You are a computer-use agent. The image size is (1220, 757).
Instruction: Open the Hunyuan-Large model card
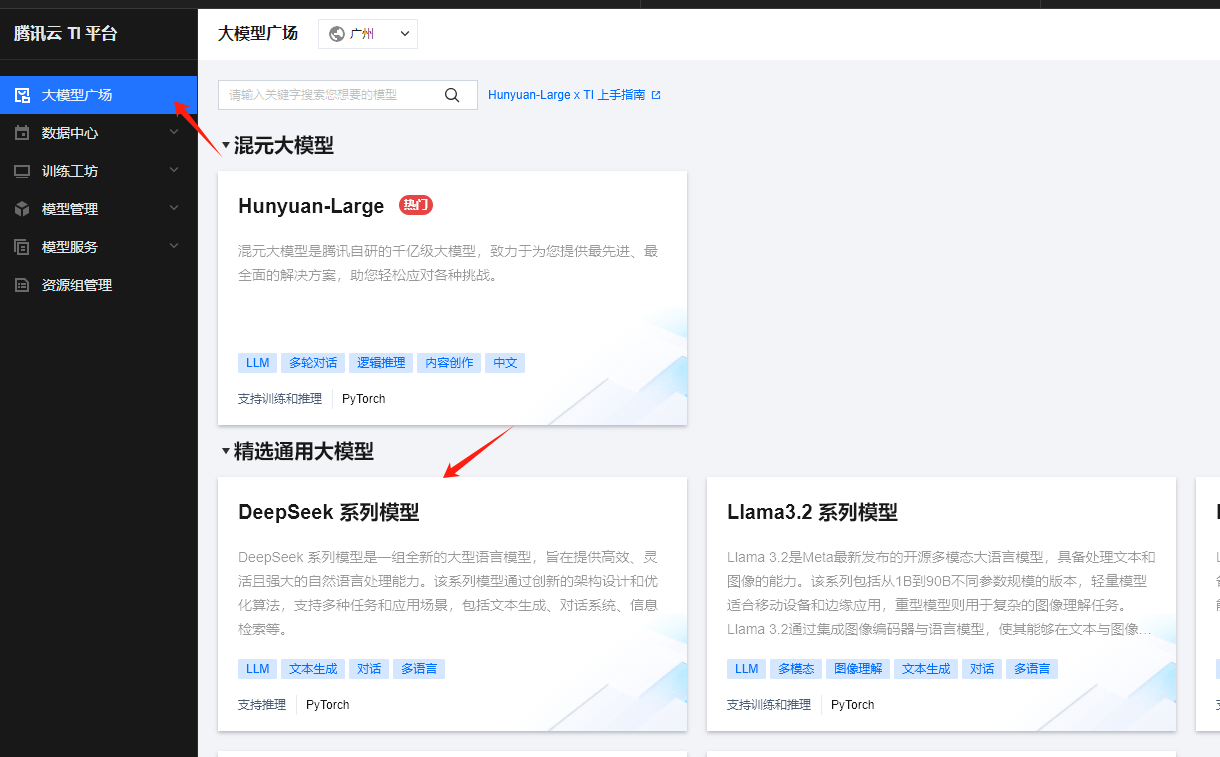tap(452, 297)
